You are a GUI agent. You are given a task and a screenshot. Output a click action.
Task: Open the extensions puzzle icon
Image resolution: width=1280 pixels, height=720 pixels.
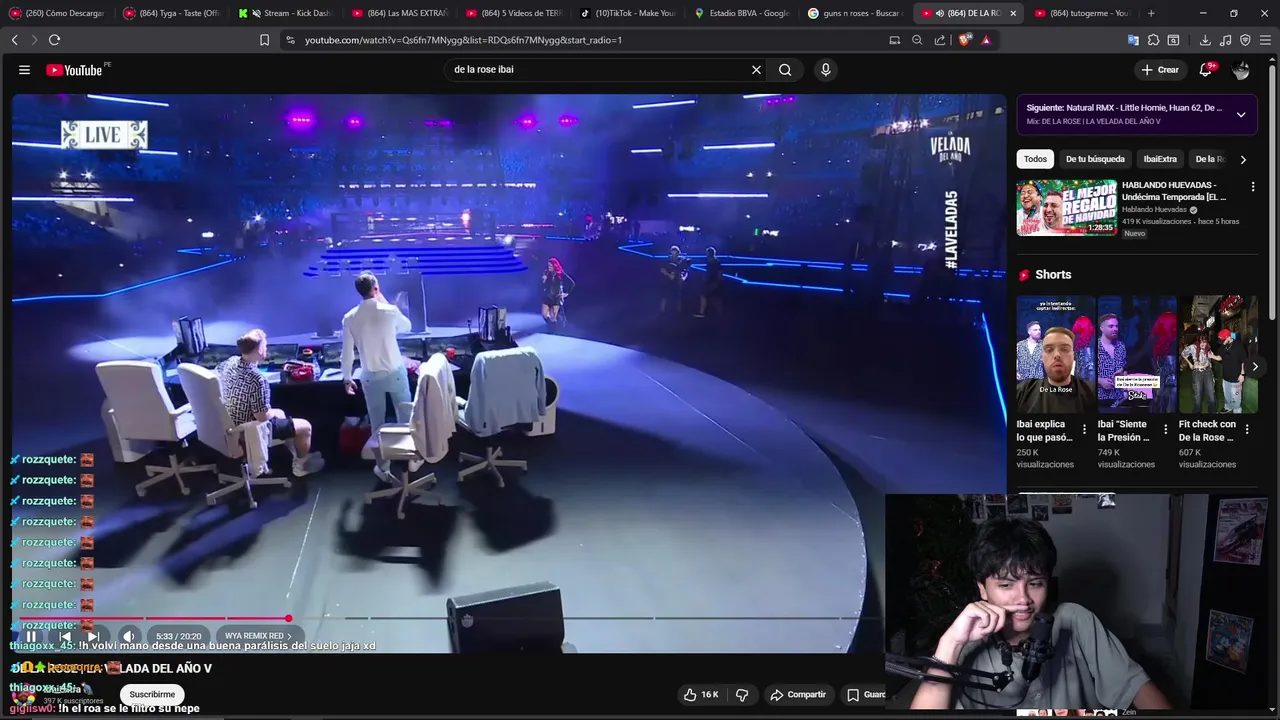coord(1153,40)
